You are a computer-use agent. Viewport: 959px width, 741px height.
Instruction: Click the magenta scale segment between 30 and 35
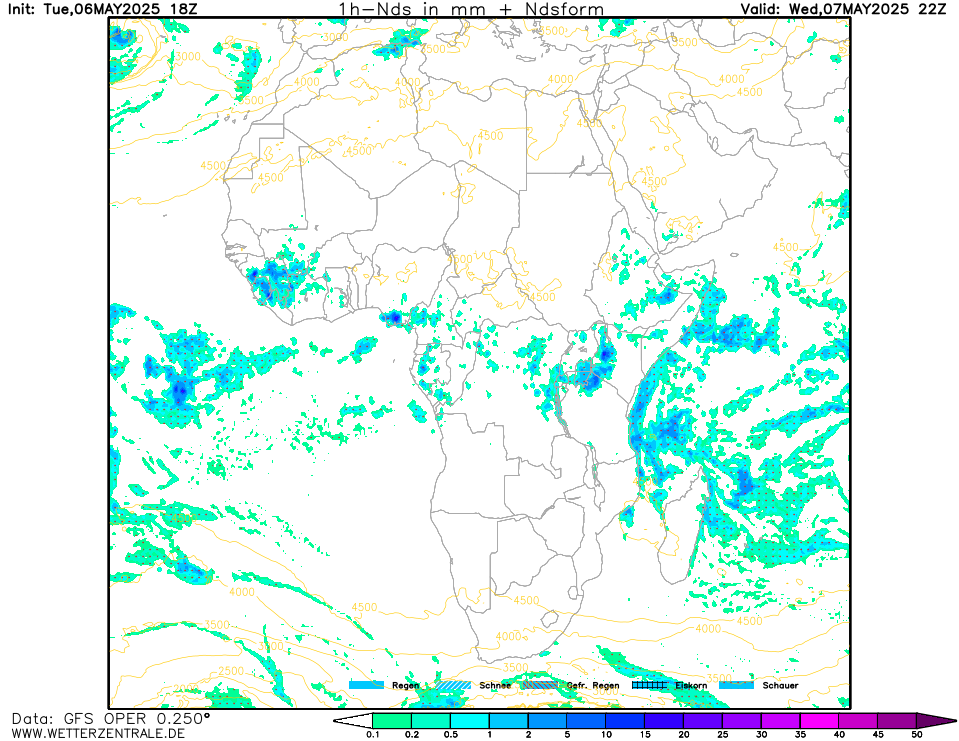tap(780, 721)
